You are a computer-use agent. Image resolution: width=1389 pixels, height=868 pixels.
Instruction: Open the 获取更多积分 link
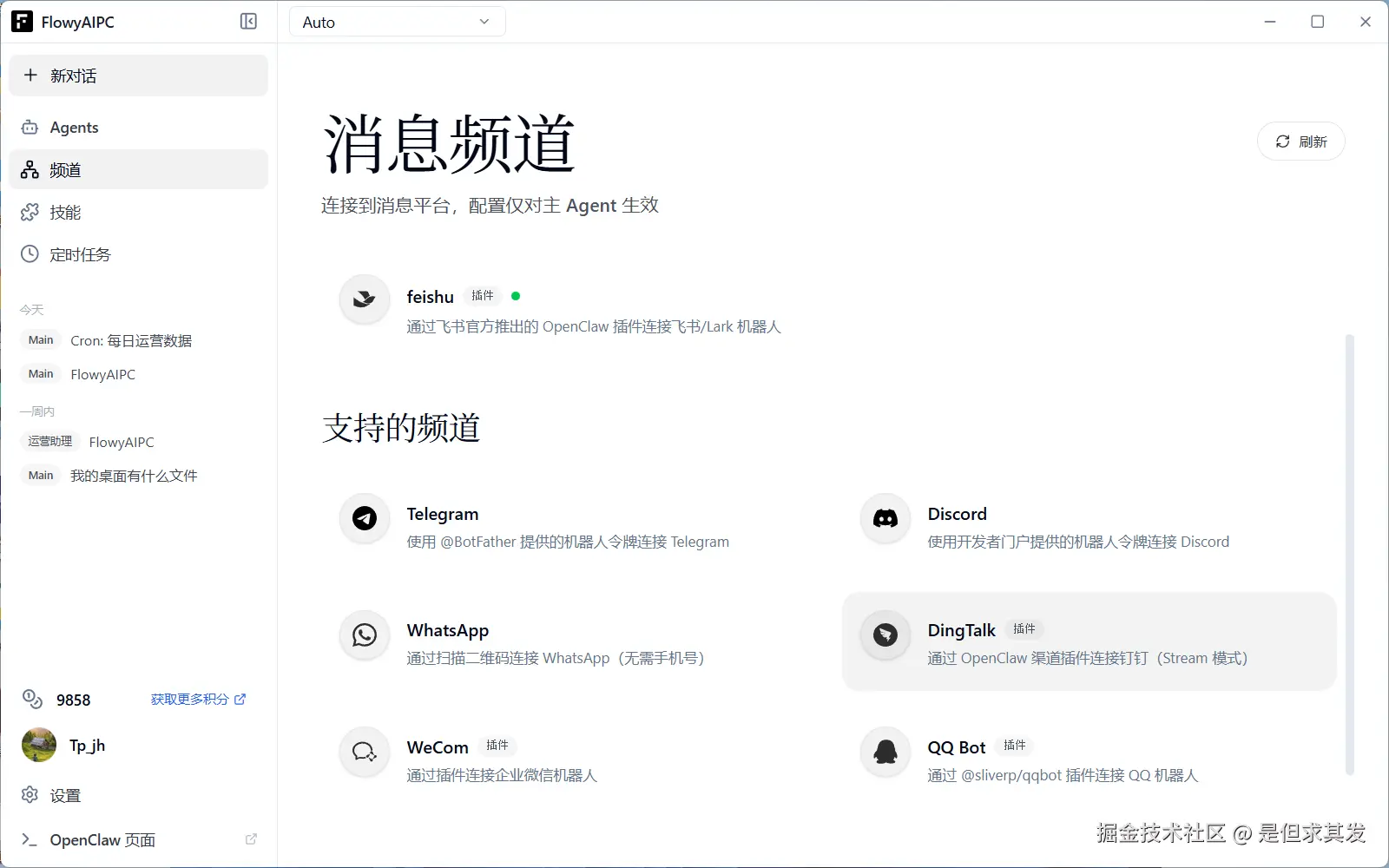tap(197, 699)
